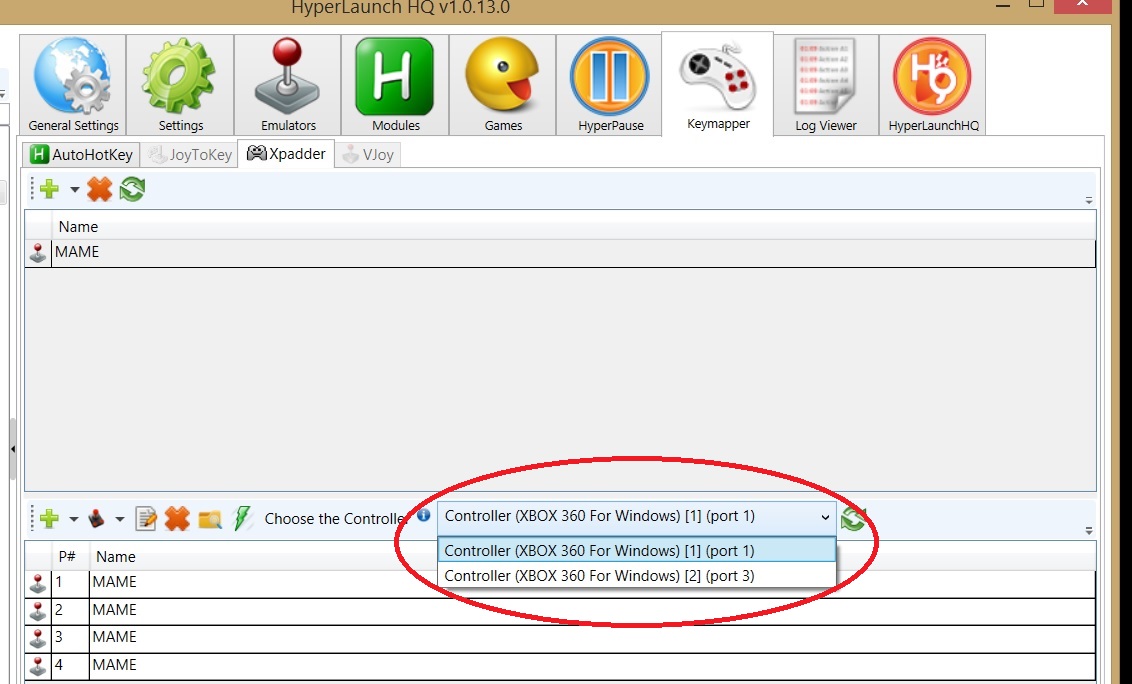The width and height of the screenshot is (1132, 684).
Task: Open the Emulators tab
Action: tap(288, 85)
